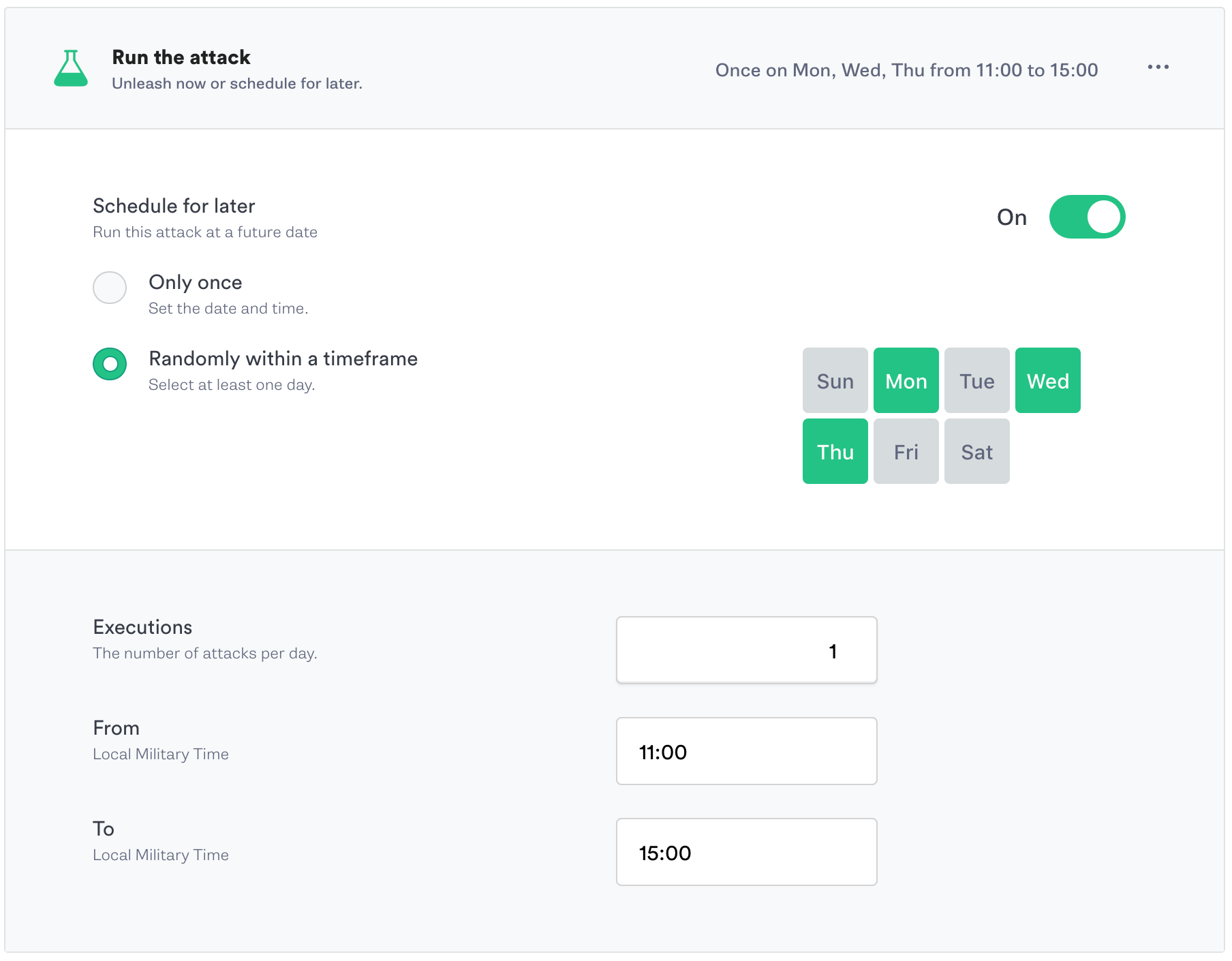This screenshot has height=961, width=1232.
Task: Focus the To time input field
Action: click(746, 852)
